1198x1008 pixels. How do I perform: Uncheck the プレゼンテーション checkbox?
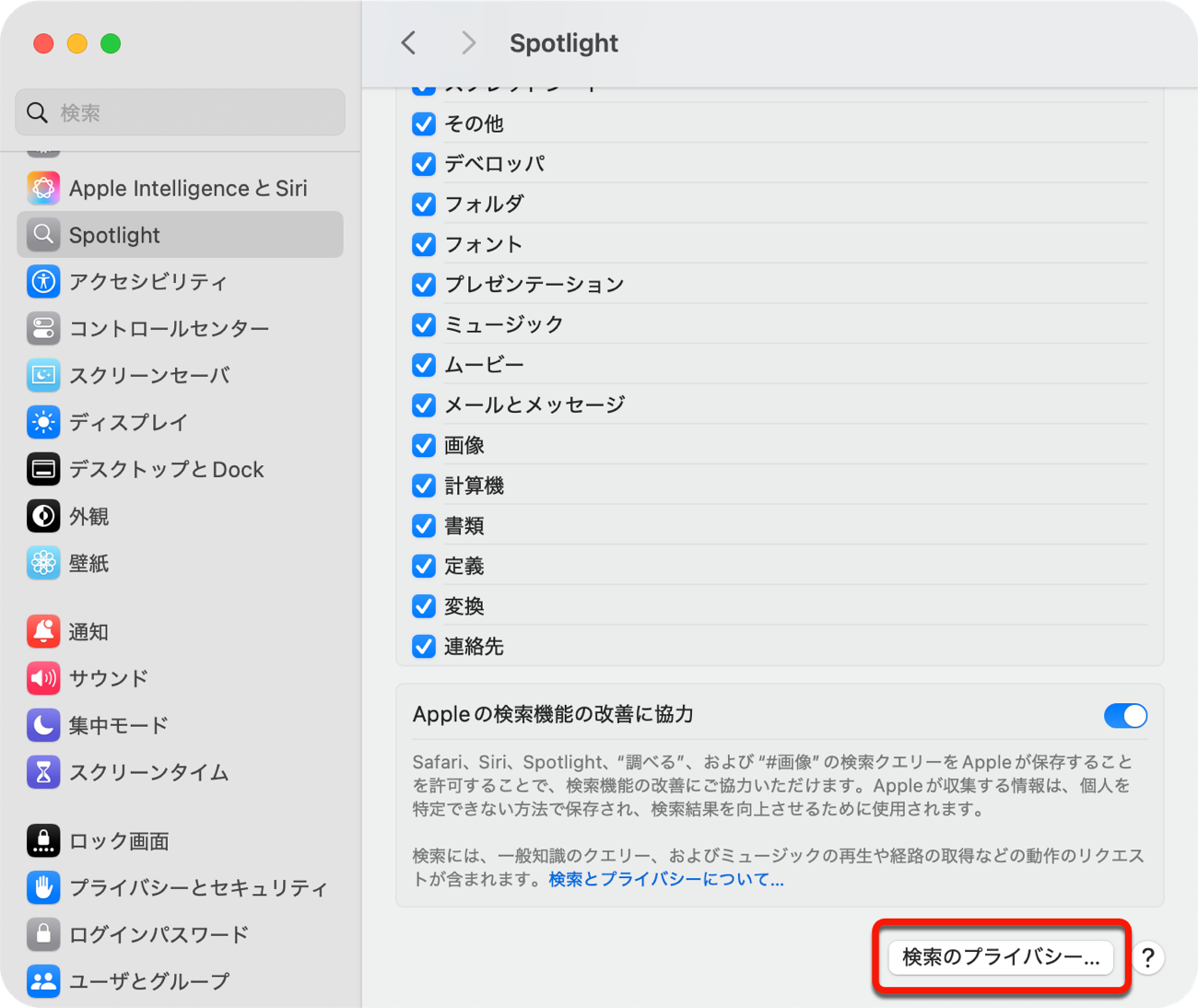pyautogui.click(x=424, y=285)
